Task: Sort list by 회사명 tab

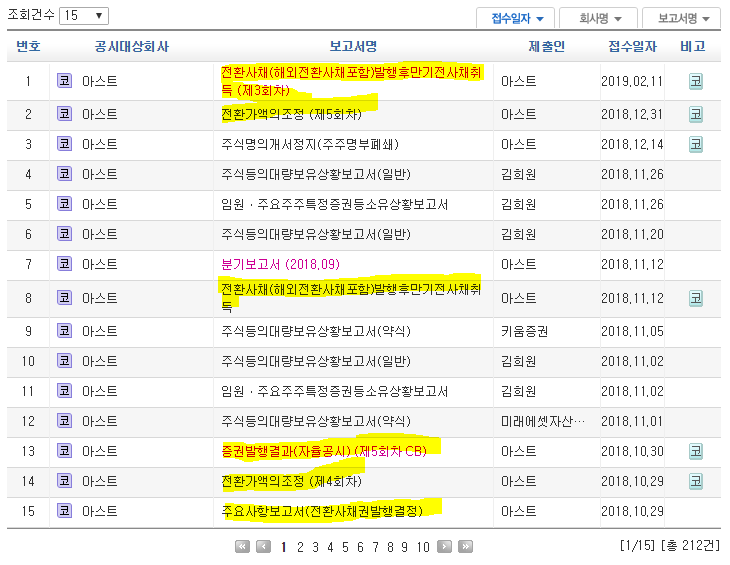Action: pyautogui.click(x=599, y=19)
